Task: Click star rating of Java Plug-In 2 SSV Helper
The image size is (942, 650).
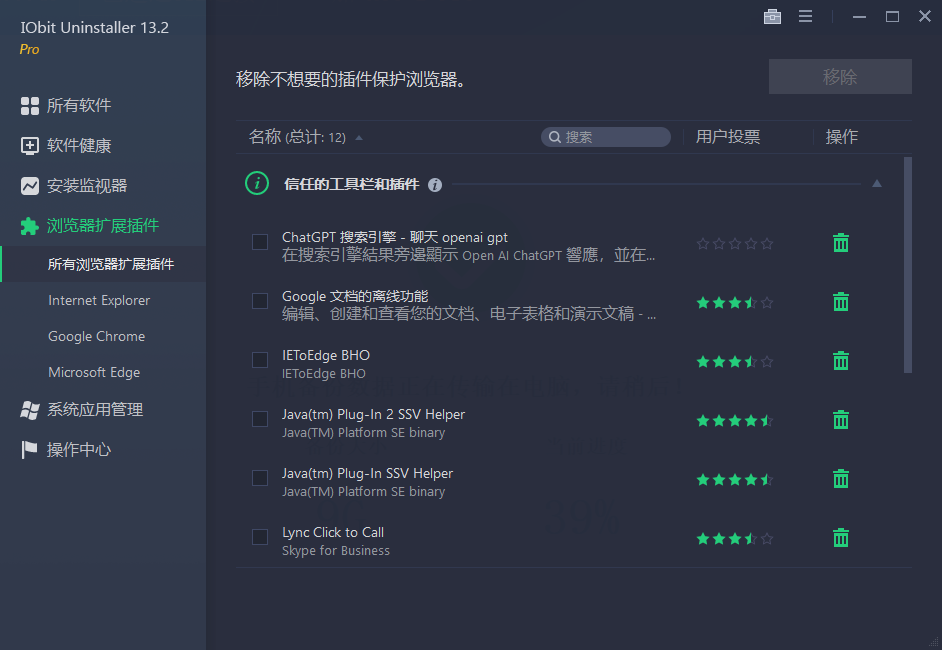Action: click(735, 420)
